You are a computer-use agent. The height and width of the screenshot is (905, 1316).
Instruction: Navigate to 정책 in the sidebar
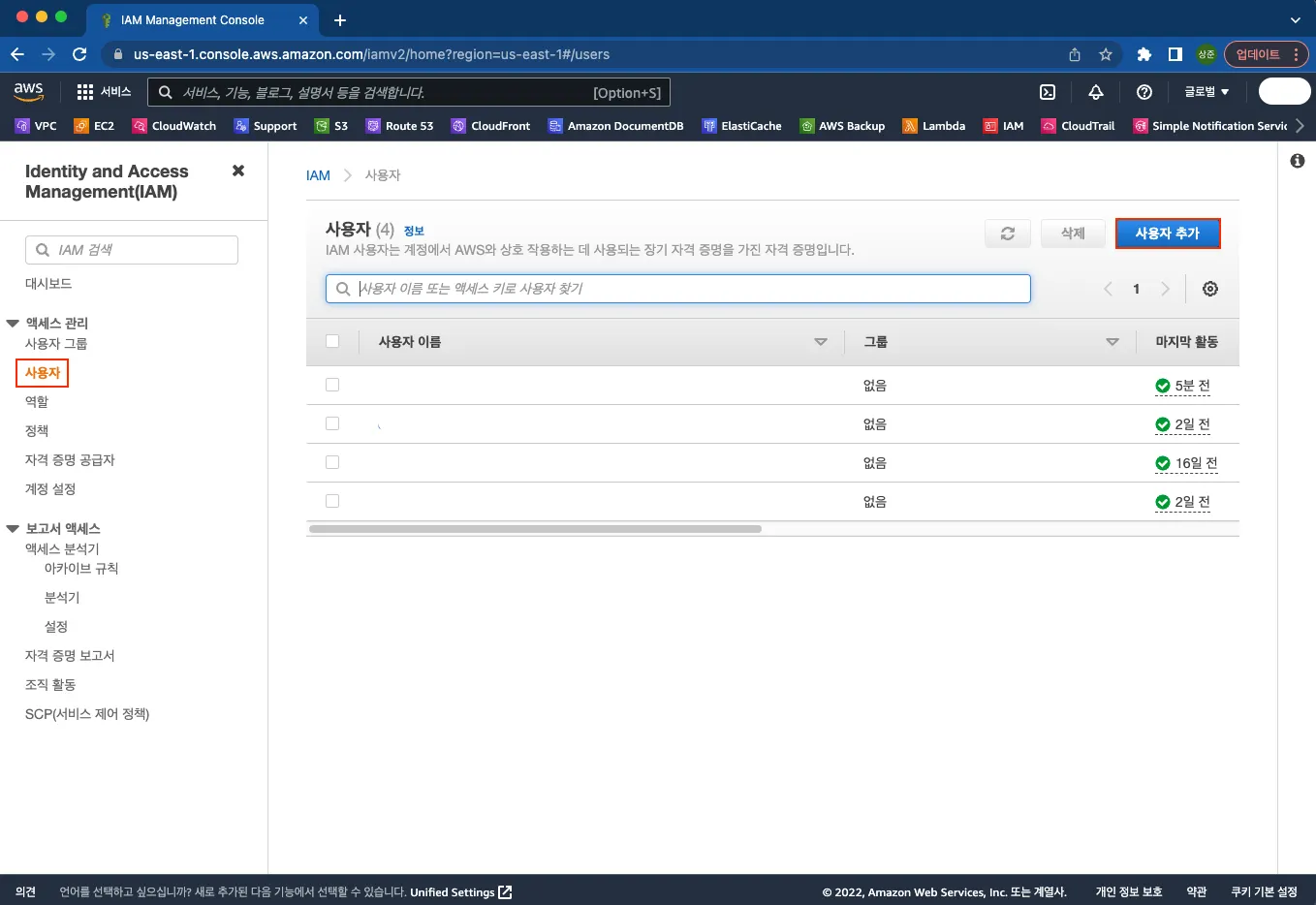[37, 431]
